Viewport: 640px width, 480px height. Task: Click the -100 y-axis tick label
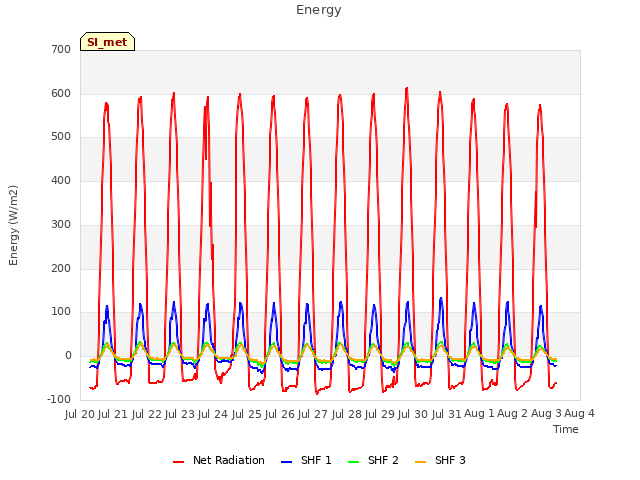point(60,400)
